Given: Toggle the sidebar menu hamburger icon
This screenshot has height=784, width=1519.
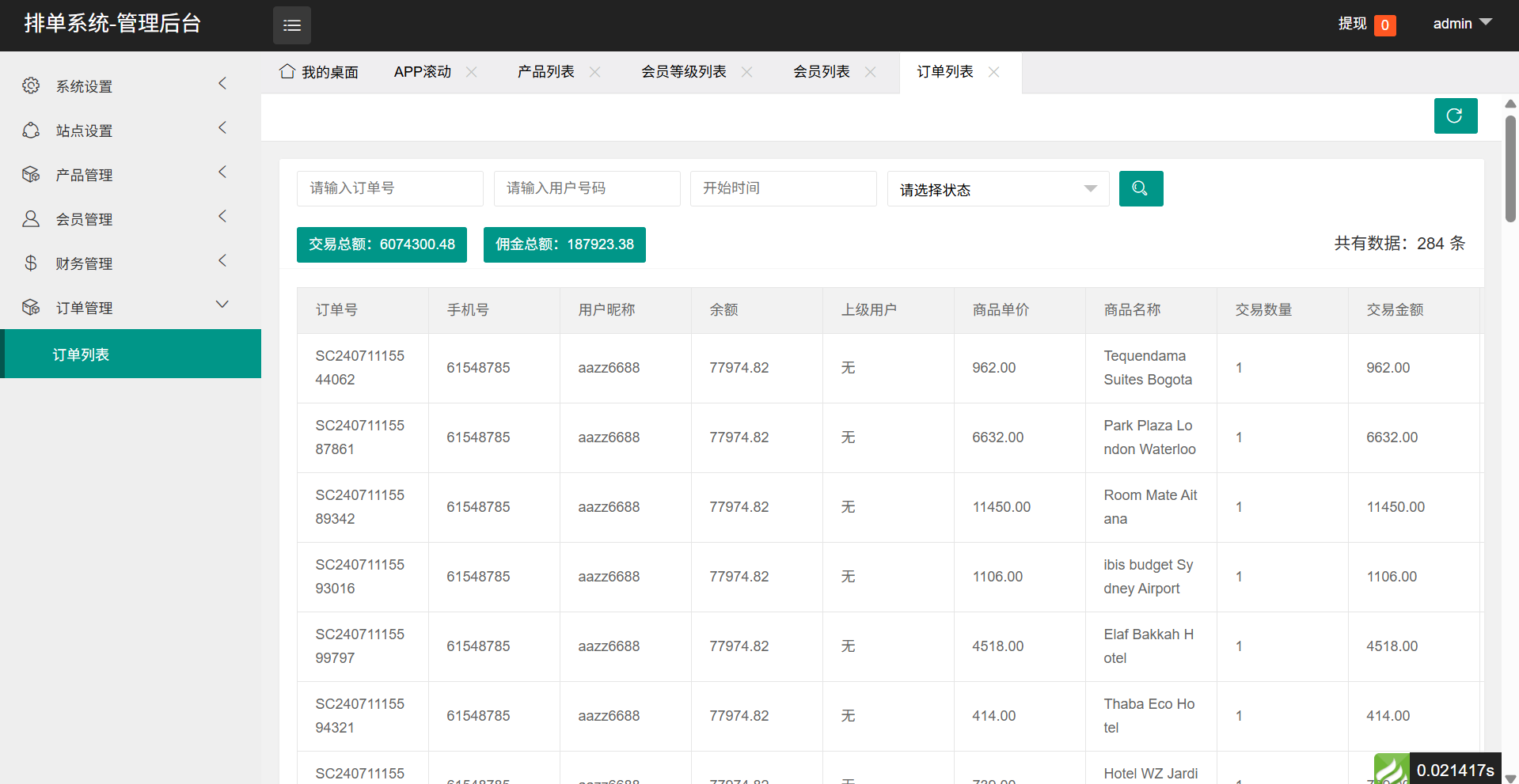Looking at the screenshot, I should (292, 25).
